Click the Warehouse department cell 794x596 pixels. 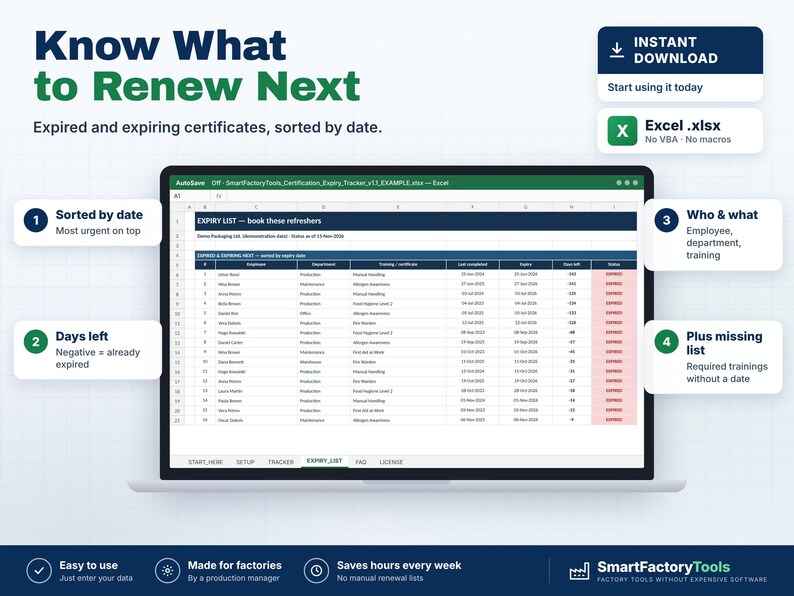324,362
